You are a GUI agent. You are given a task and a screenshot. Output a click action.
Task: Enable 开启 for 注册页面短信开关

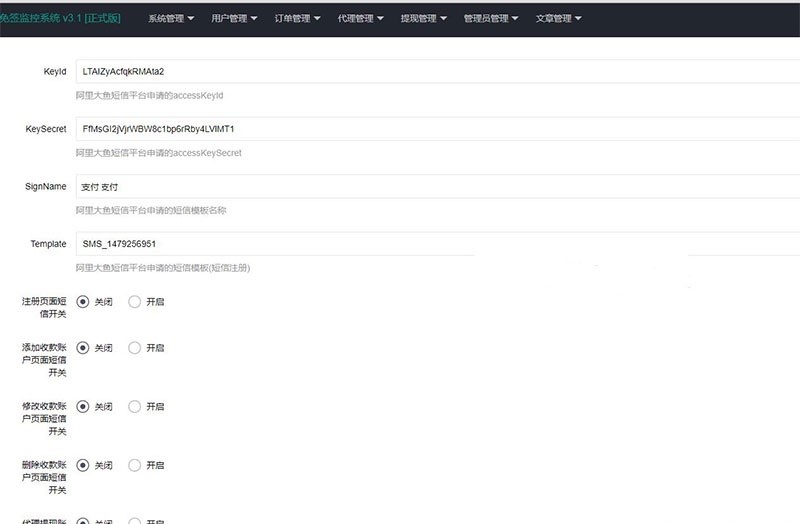[x=135, y=302]
